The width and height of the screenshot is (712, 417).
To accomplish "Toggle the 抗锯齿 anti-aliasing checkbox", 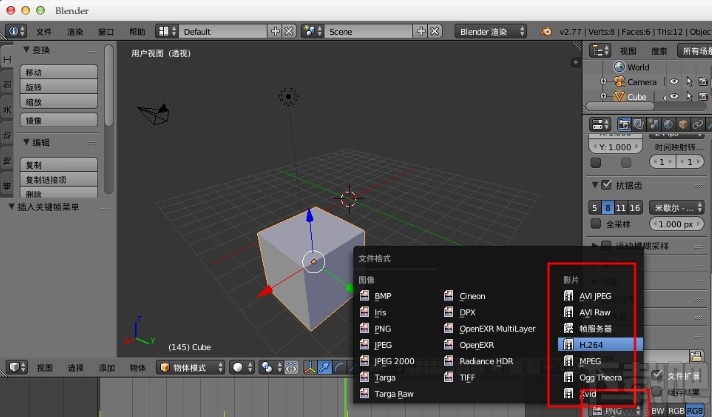I will (x=606, y=185).
